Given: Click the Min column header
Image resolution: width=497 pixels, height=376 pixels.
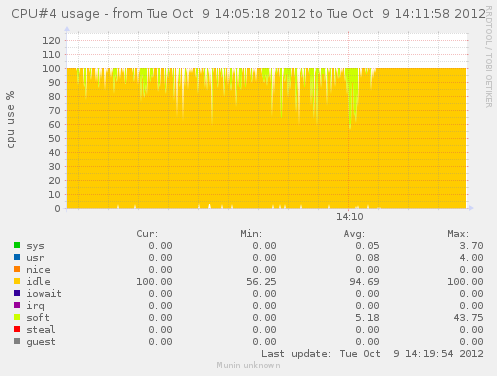Looking at the screenshot, I should 251,234.
